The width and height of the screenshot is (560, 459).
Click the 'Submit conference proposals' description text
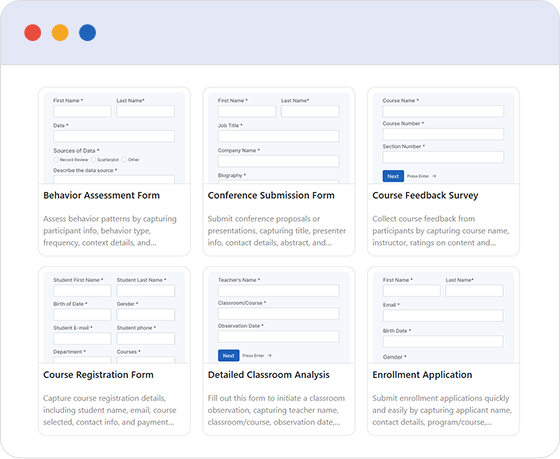click(277, 231)
